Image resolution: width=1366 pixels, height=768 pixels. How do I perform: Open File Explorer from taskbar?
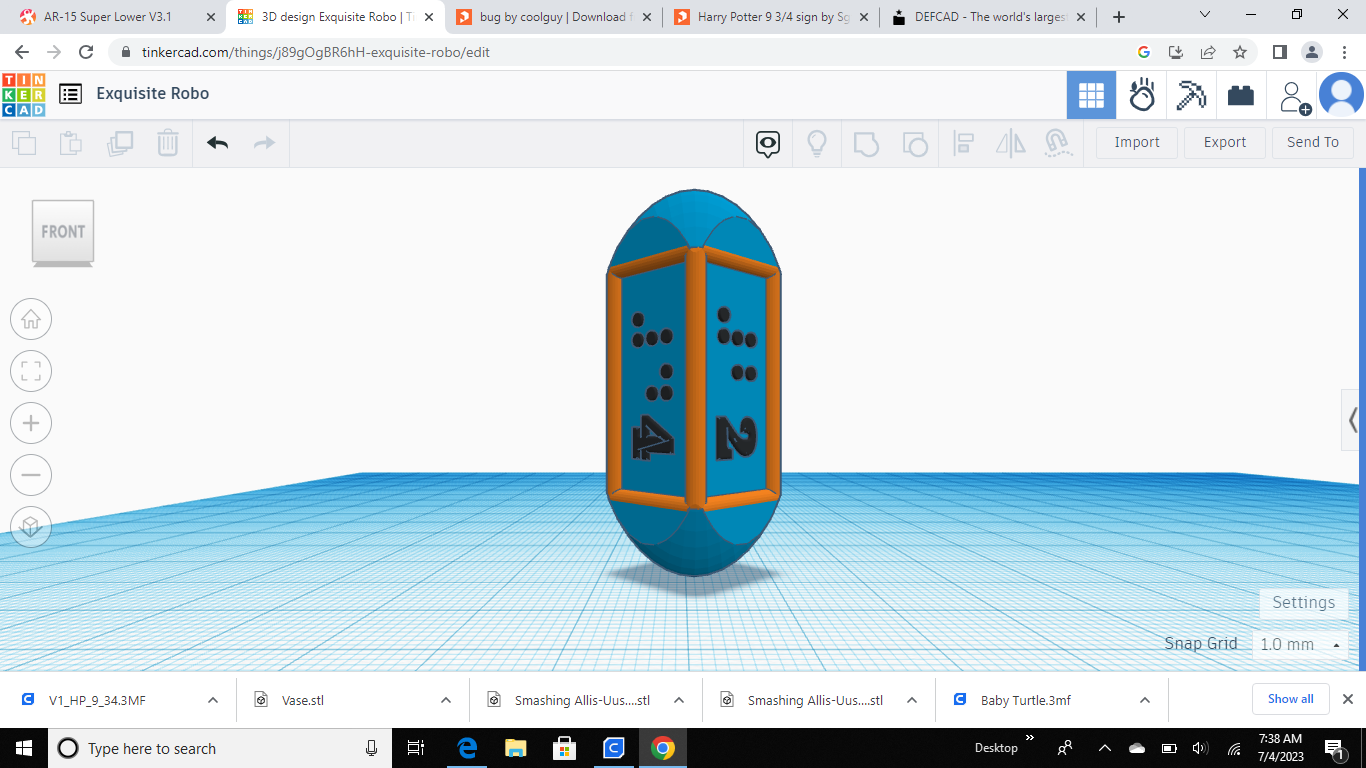point(515,748)
